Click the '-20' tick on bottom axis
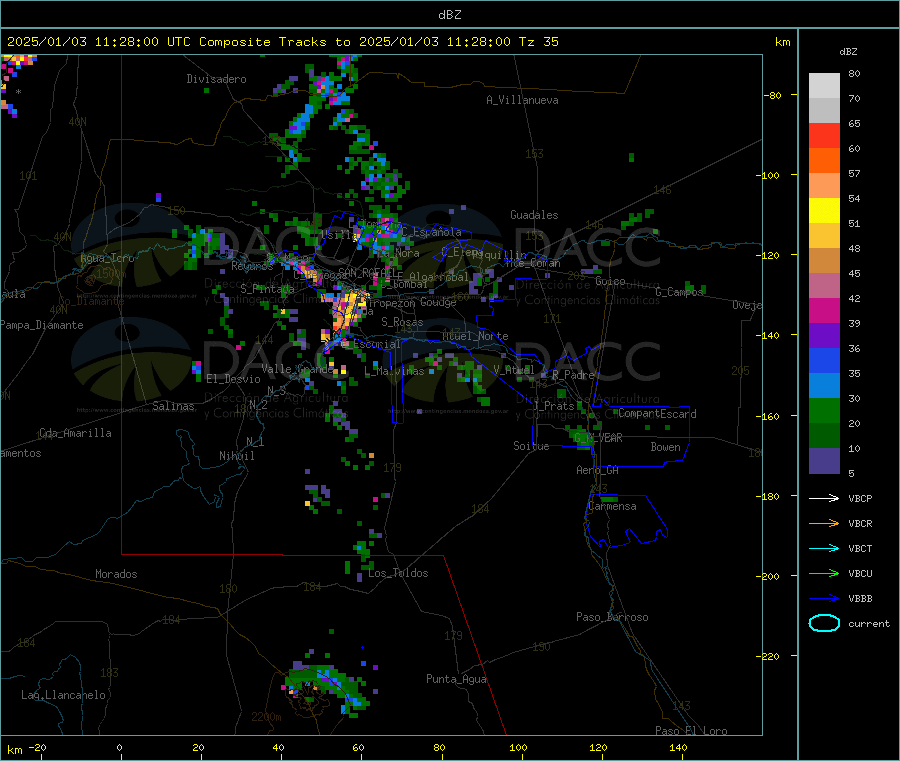The width and height of the screenshot is (900, 761). pos(38,747)
